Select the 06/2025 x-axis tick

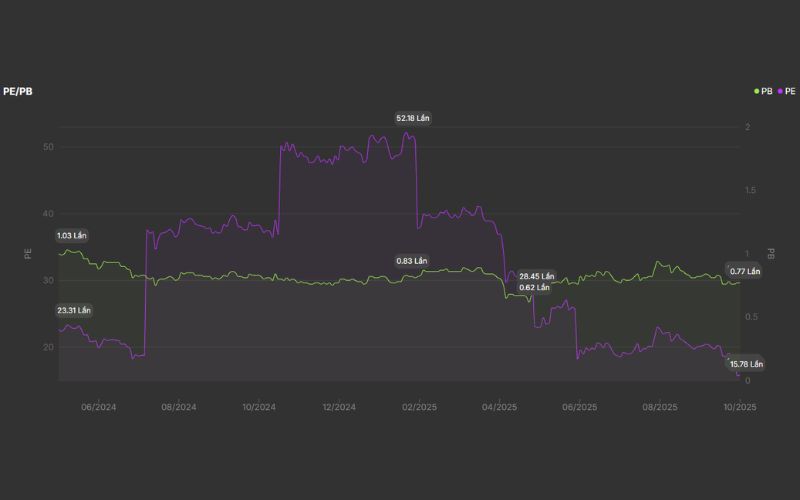(x=579, y=407)
